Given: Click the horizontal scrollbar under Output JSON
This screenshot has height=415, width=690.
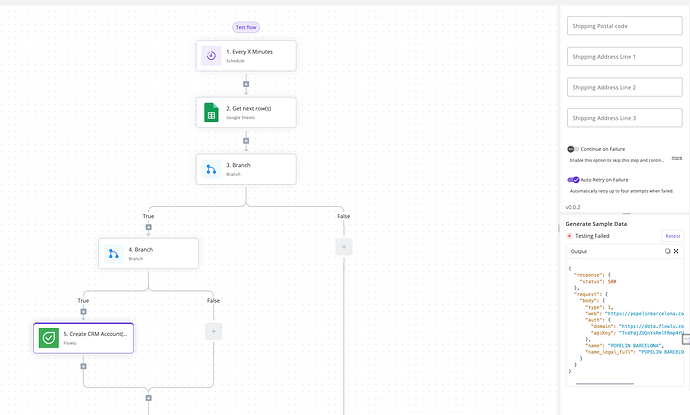Looking at the screenshot, I should (x=605, y=384).
